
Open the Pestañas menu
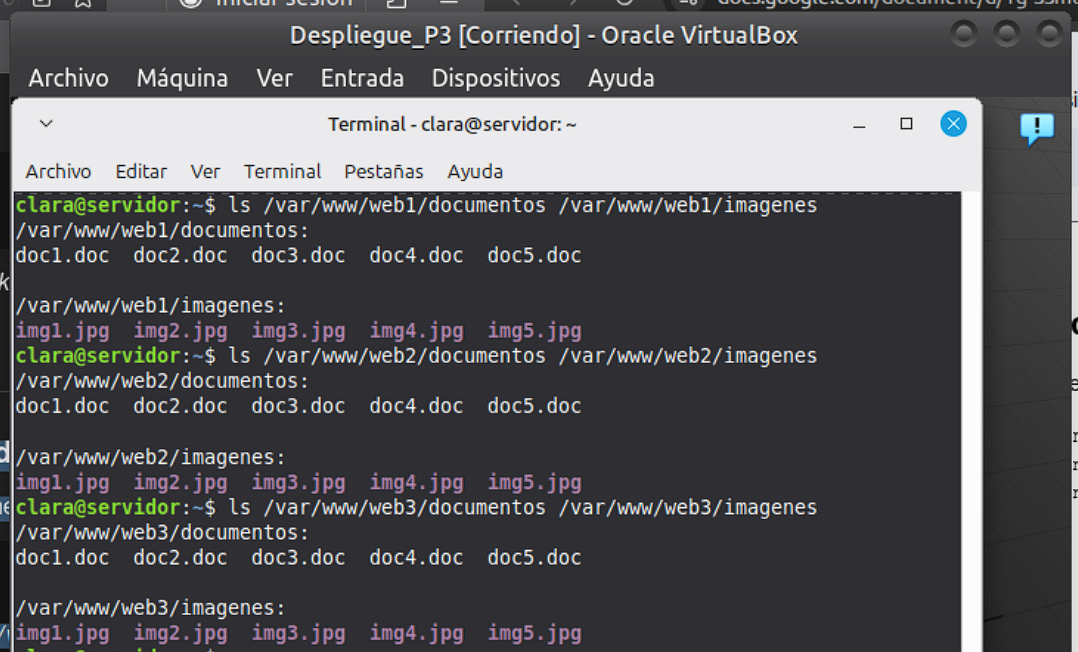[384, 172]
